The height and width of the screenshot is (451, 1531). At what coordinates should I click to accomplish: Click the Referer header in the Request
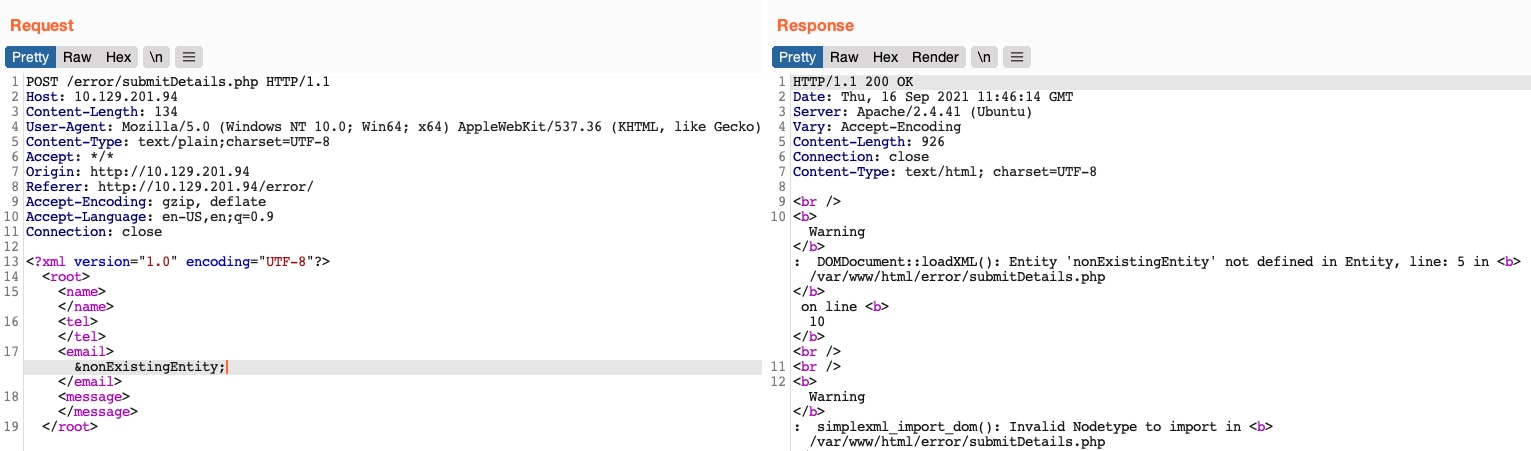170,187
